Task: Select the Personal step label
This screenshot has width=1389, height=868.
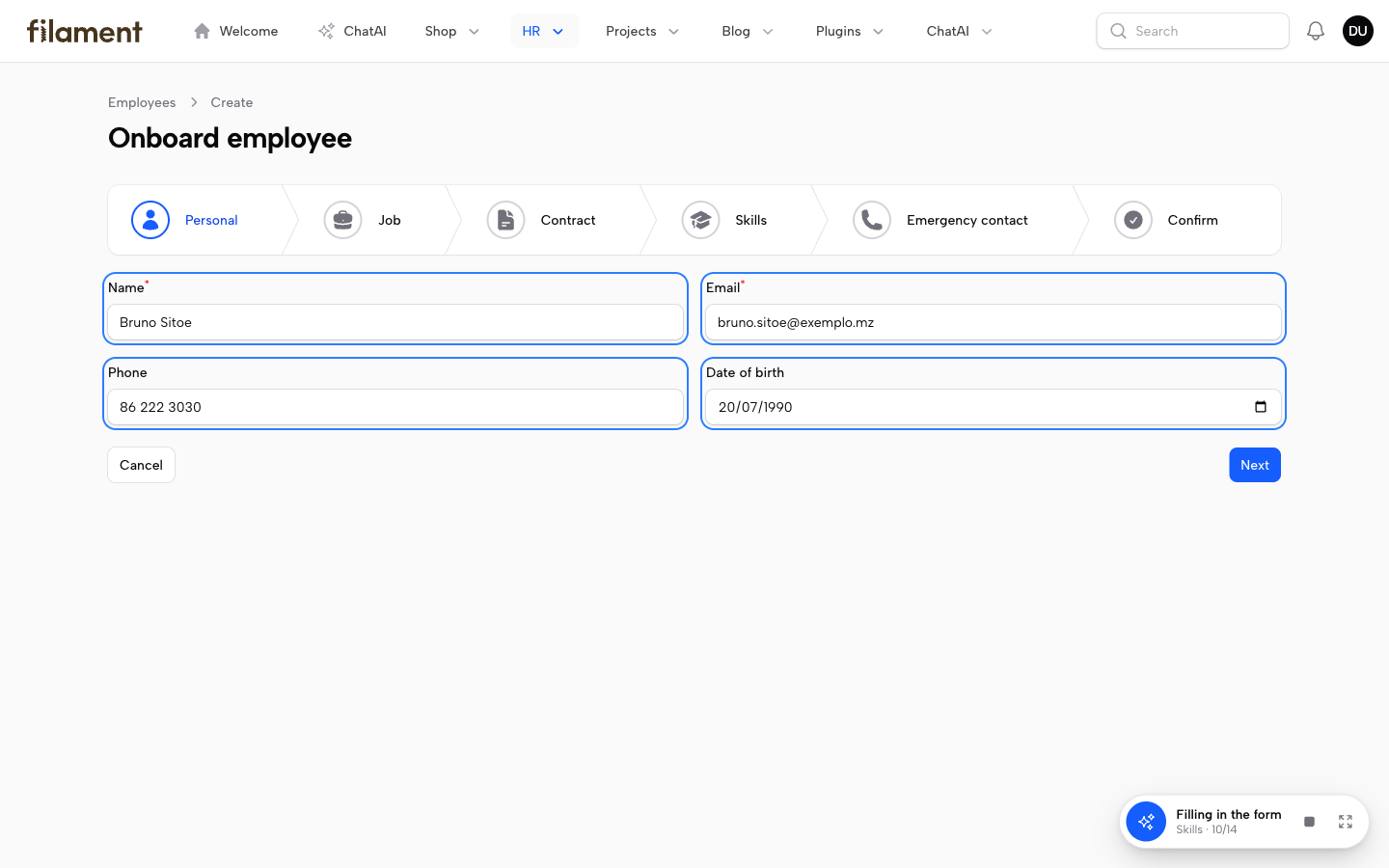Action: (x=211, y=220)
